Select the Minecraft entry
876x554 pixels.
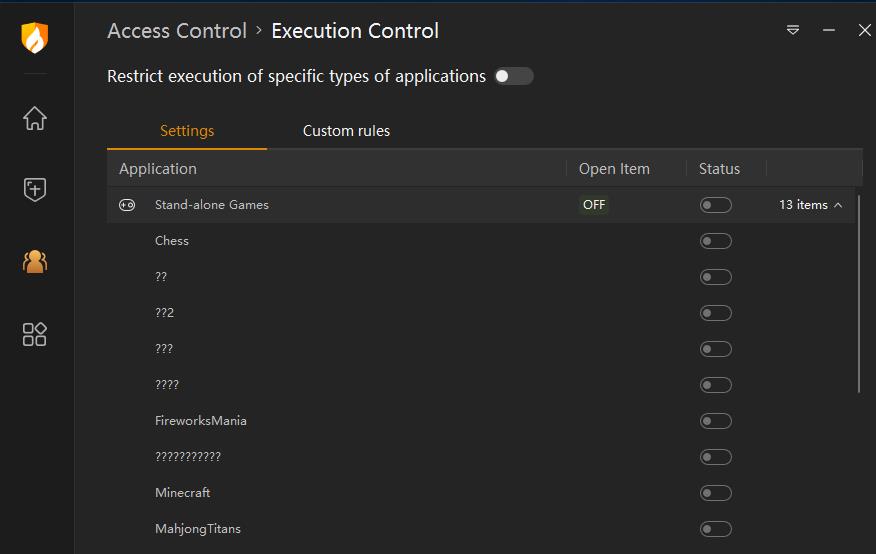tap(183, 493)
